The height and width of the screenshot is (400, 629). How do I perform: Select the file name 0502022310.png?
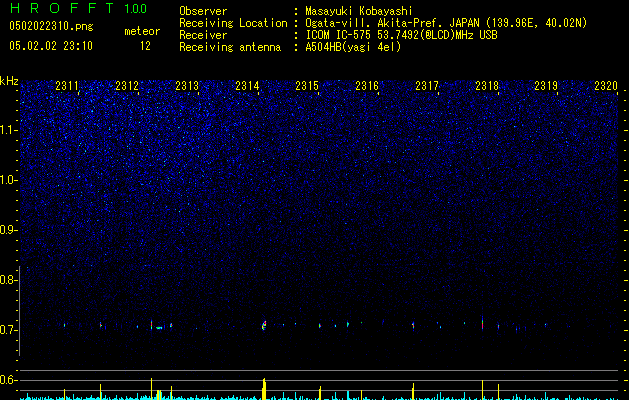click(51, 26)
